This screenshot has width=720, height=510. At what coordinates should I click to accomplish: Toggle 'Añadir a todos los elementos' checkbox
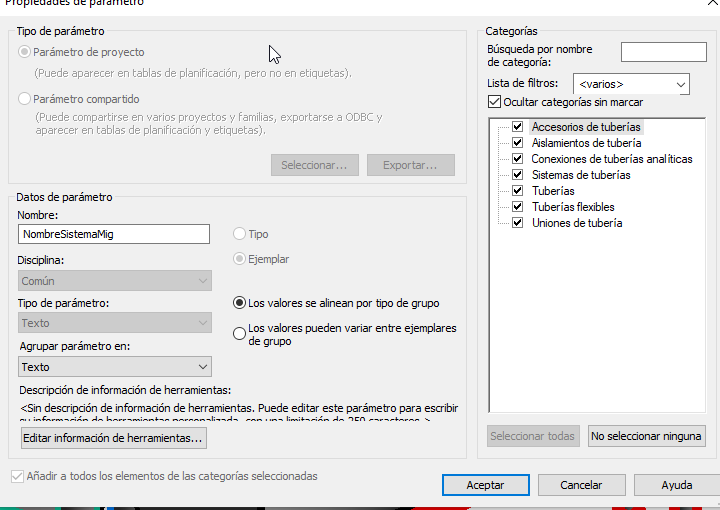click(x=17, y=476)
